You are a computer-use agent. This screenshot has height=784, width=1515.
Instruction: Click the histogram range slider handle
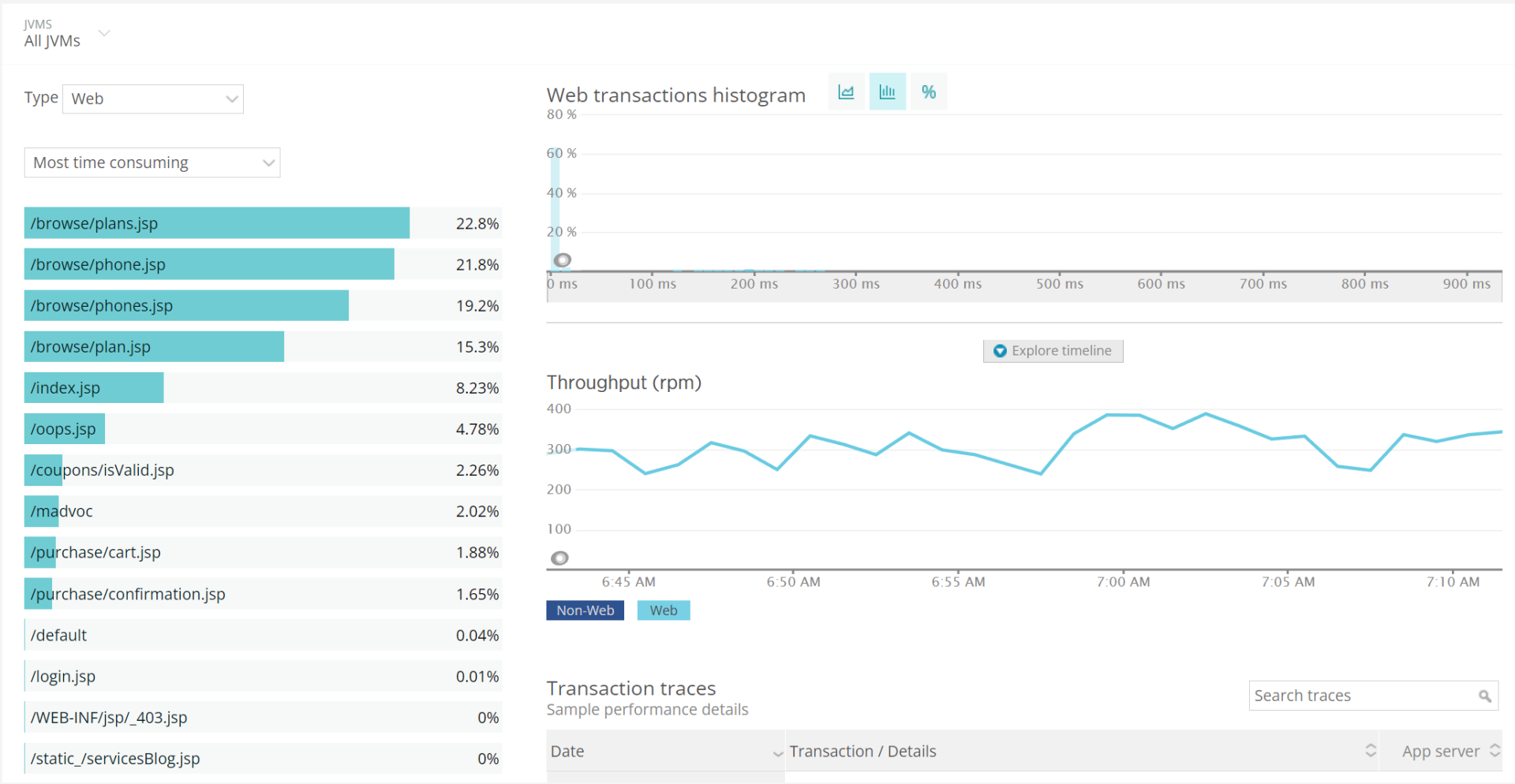(563, 259)
